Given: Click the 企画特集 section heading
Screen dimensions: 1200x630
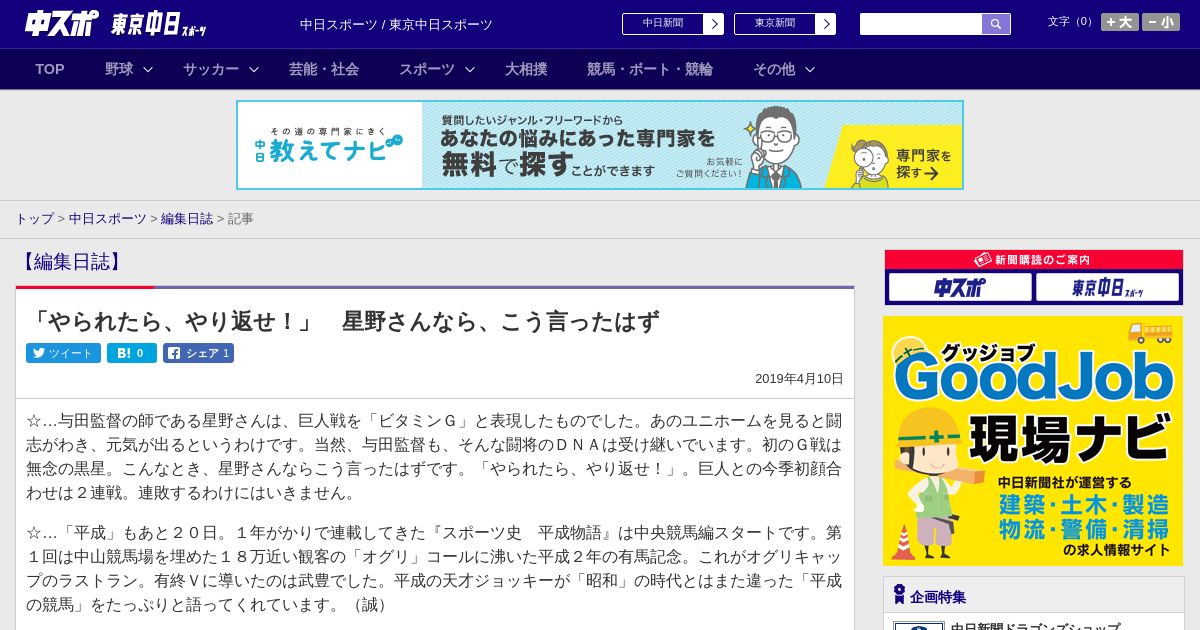Looking at the screenshot, I should [938, 597].
